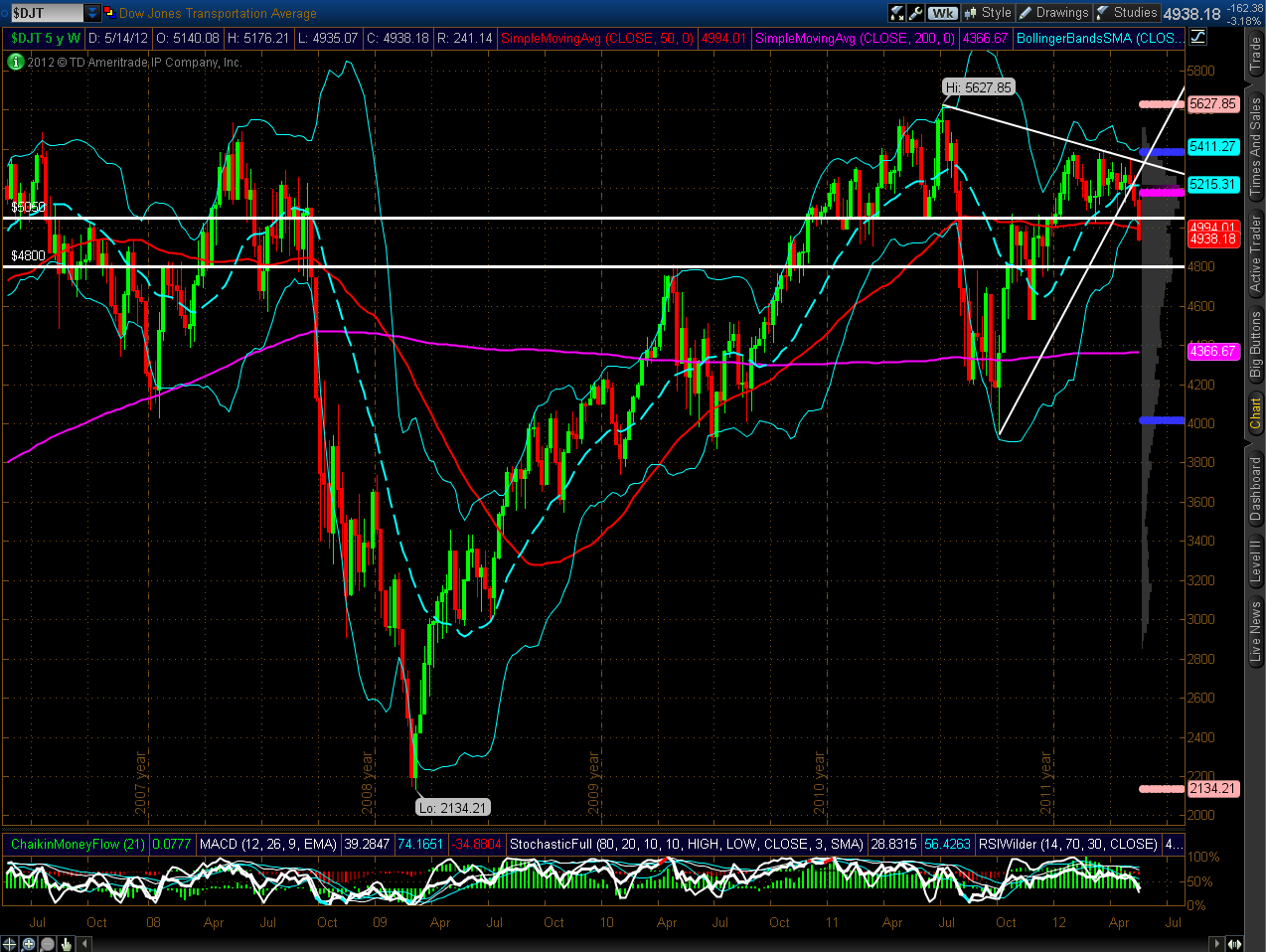The height and width of the screenshot is (952, 1266).
Task: Click the Dow Jones Transportation Average title
Action: [x=218, y=13]
